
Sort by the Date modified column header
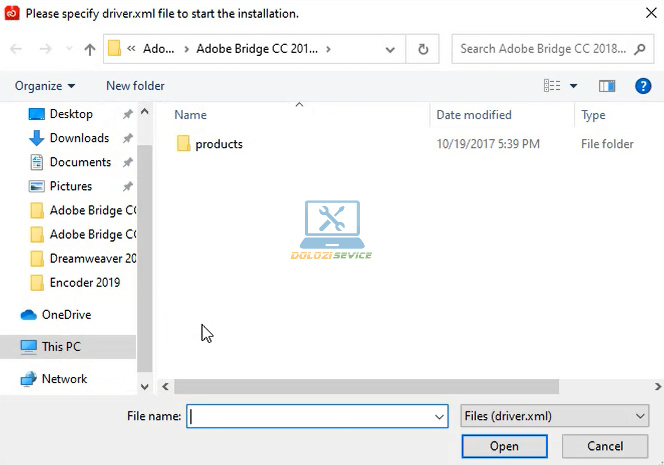[474, 115]
